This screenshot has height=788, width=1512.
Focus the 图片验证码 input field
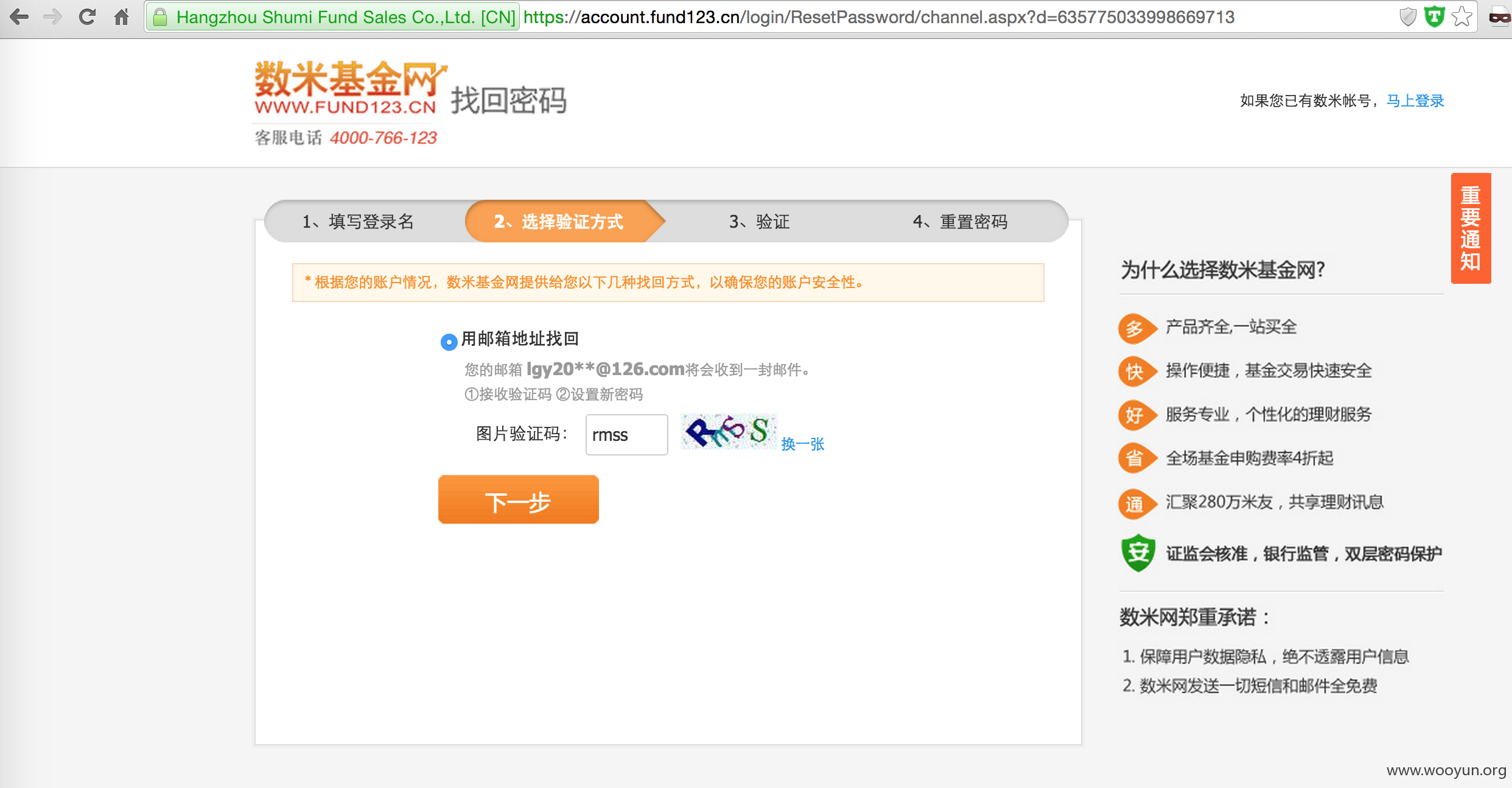pos(626,435)
